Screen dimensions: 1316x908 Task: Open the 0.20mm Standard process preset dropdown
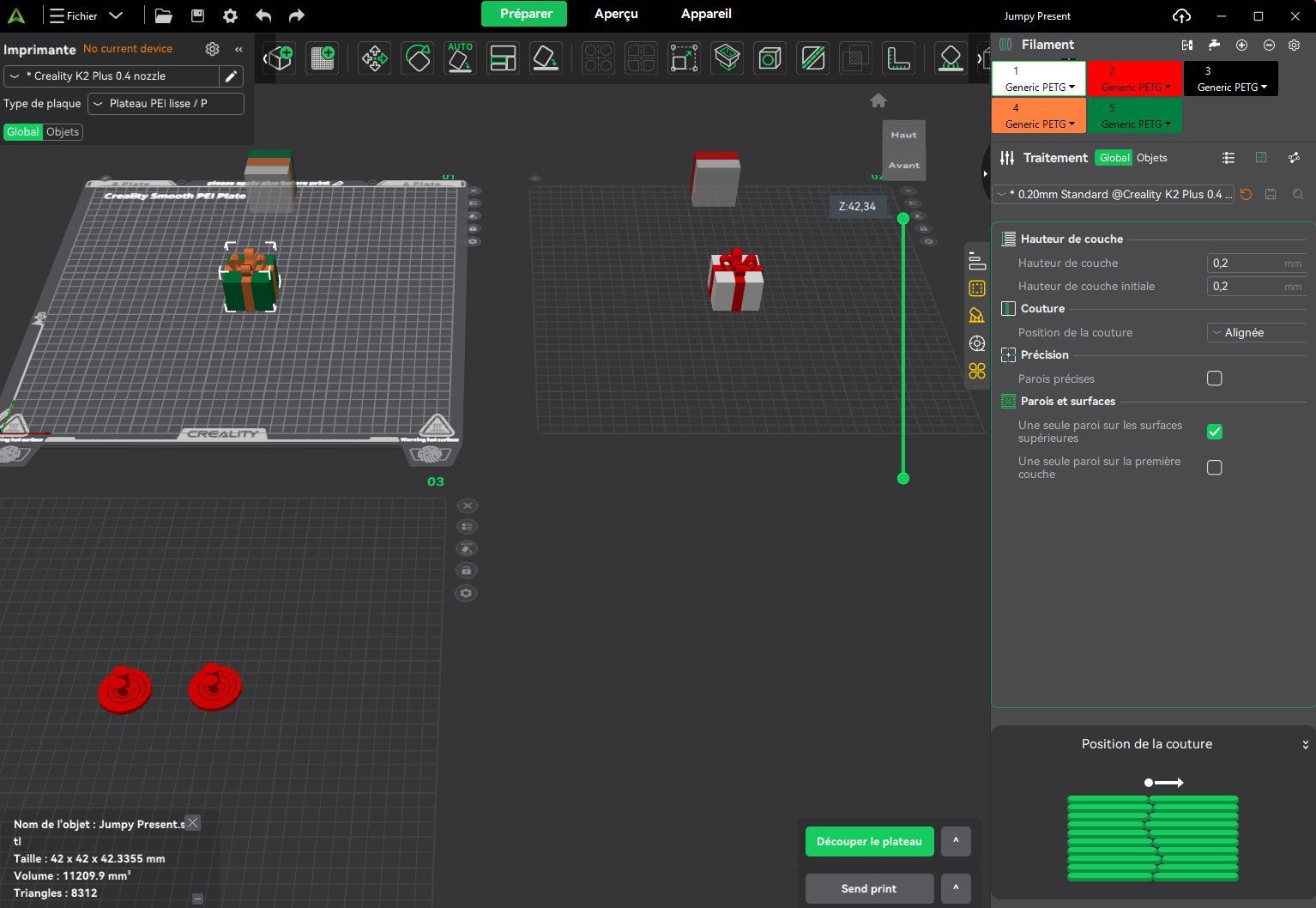tap(1114, 195)
